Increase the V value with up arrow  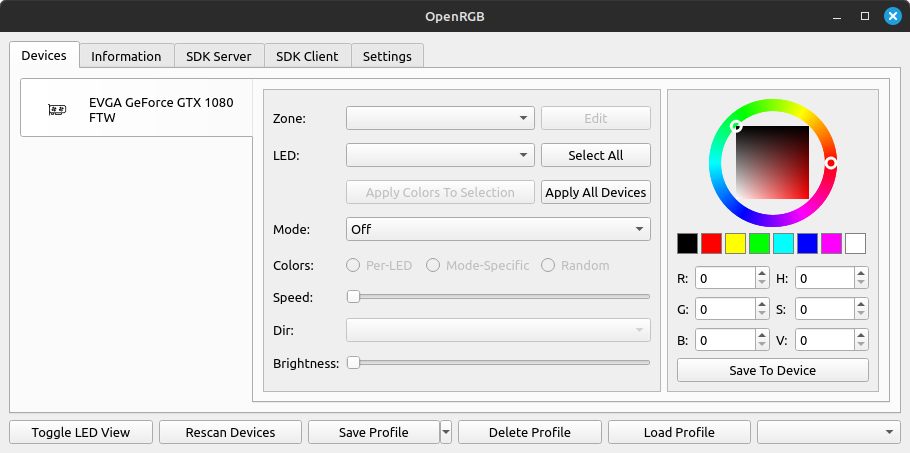pyautogui.click(x=862, y=335)
